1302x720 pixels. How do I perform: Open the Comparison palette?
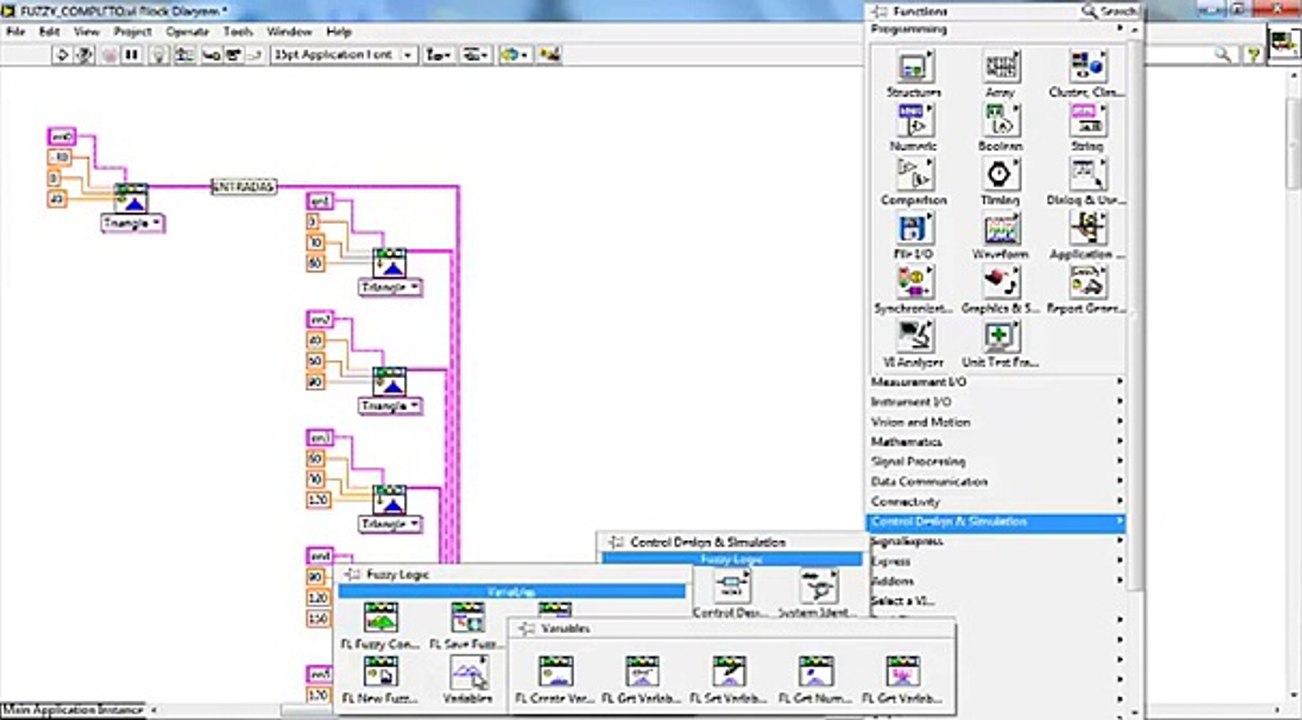click(913, 176)
